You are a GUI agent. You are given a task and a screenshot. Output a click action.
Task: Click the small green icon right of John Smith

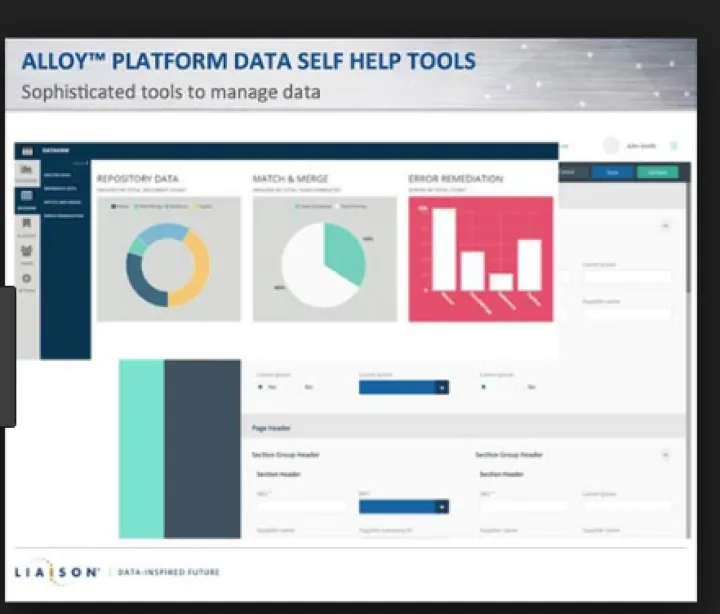[674, 146]
